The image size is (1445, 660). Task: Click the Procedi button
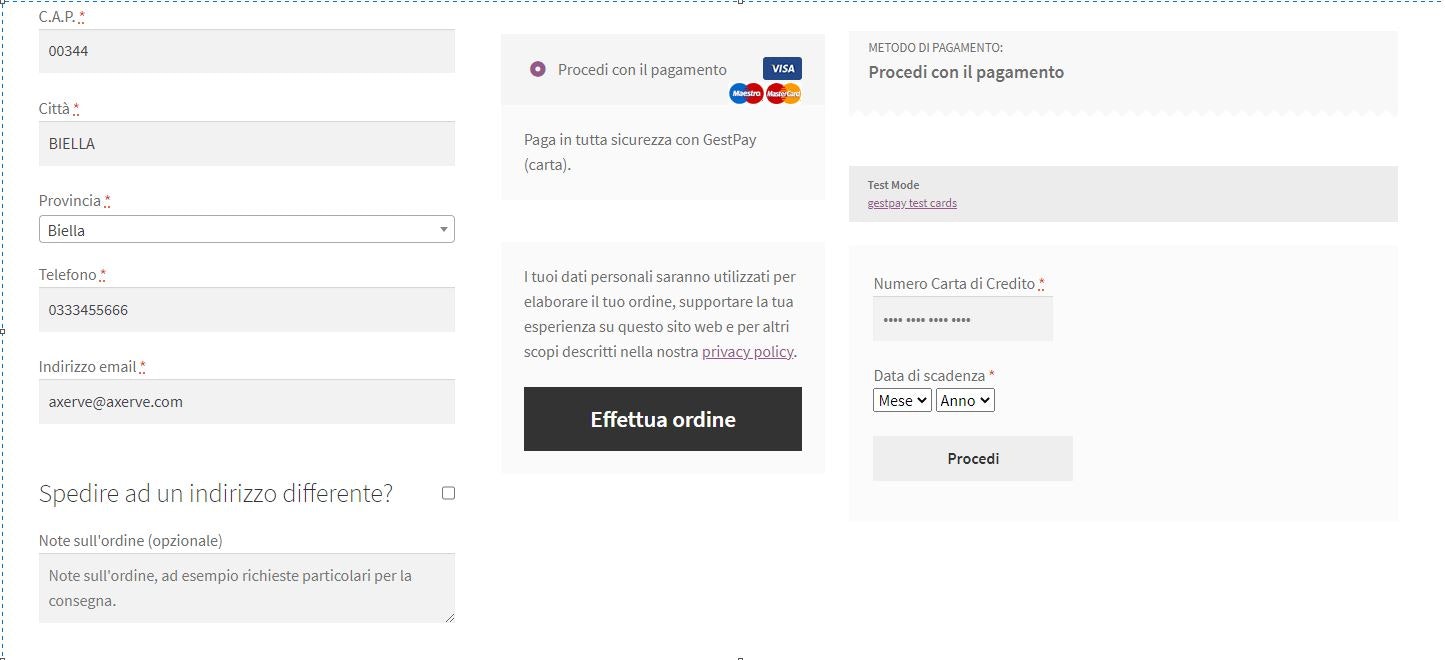point(973,458)
